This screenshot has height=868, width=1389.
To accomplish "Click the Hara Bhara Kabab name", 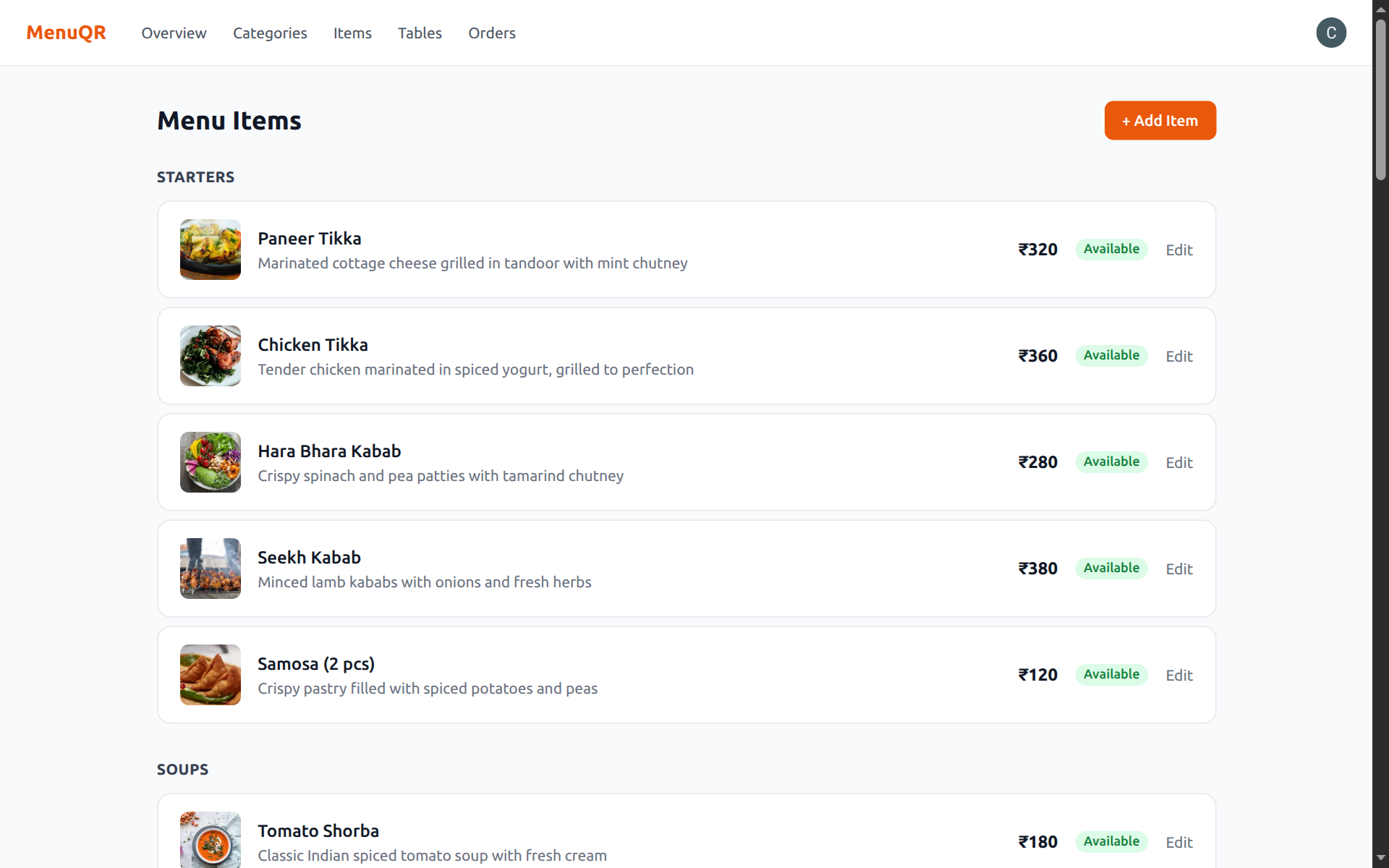I will click(329, 451).
